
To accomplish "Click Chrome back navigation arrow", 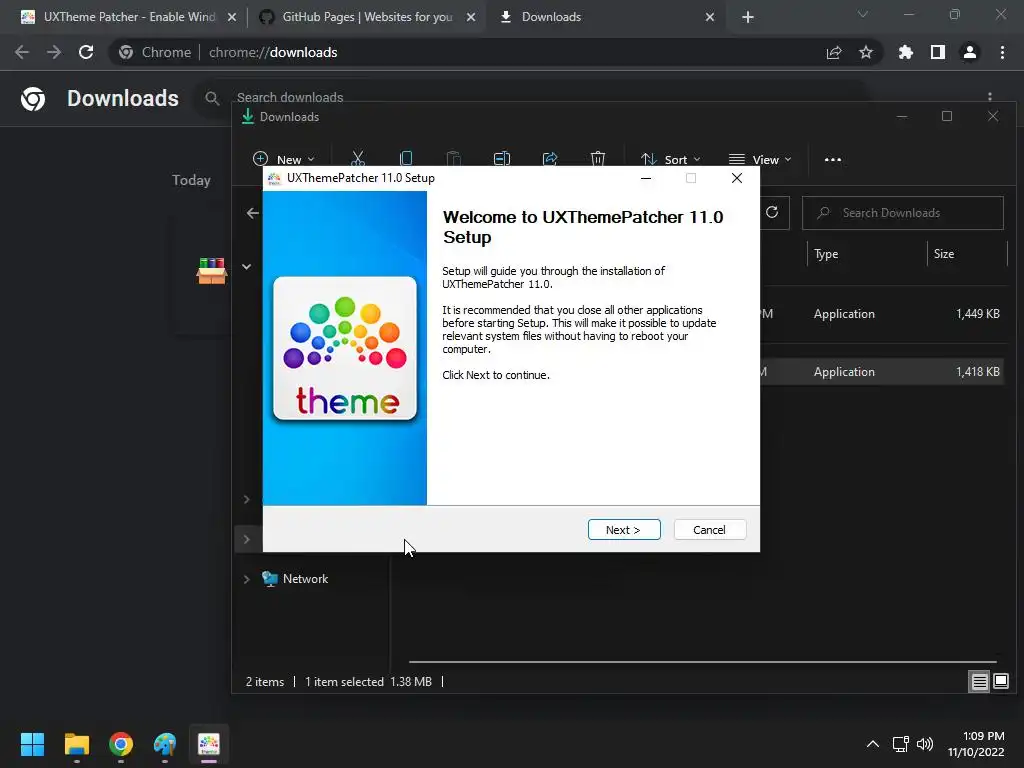I will pos(22,52).
